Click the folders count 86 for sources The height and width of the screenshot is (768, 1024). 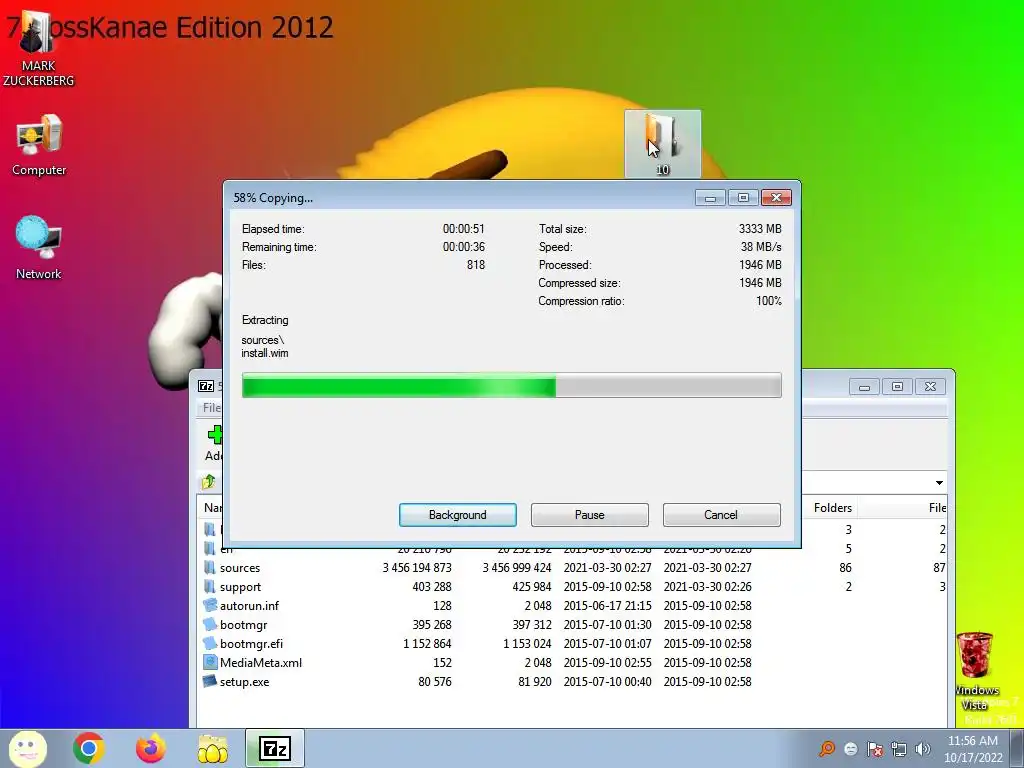click(x=845, y=568)
